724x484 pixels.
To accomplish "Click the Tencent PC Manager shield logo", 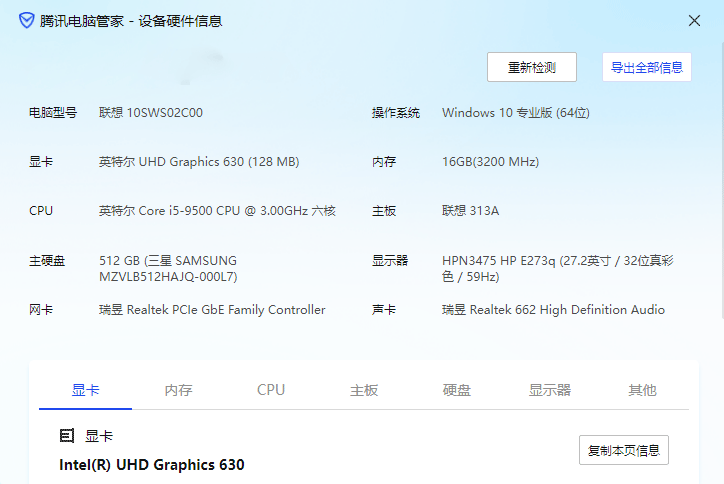I will pos(27,21).
